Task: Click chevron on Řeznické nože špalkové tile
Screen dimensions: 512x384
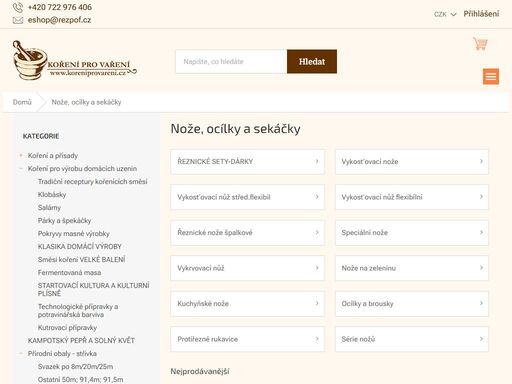Action: [317, 232]
